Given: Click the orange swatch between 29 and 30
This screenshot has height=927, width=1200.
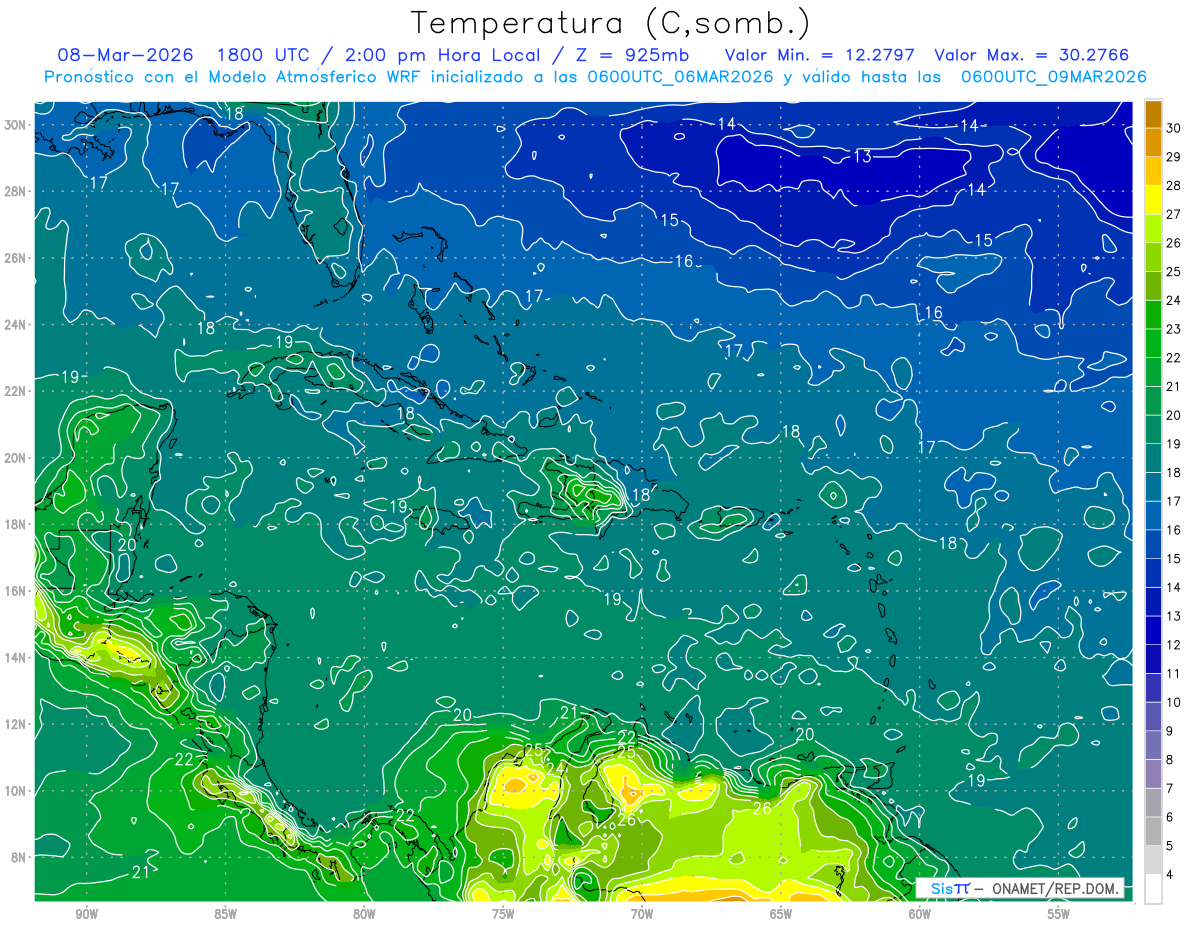Looking at the screenshot, I should pyautogui.click(x=1153, y=143).
